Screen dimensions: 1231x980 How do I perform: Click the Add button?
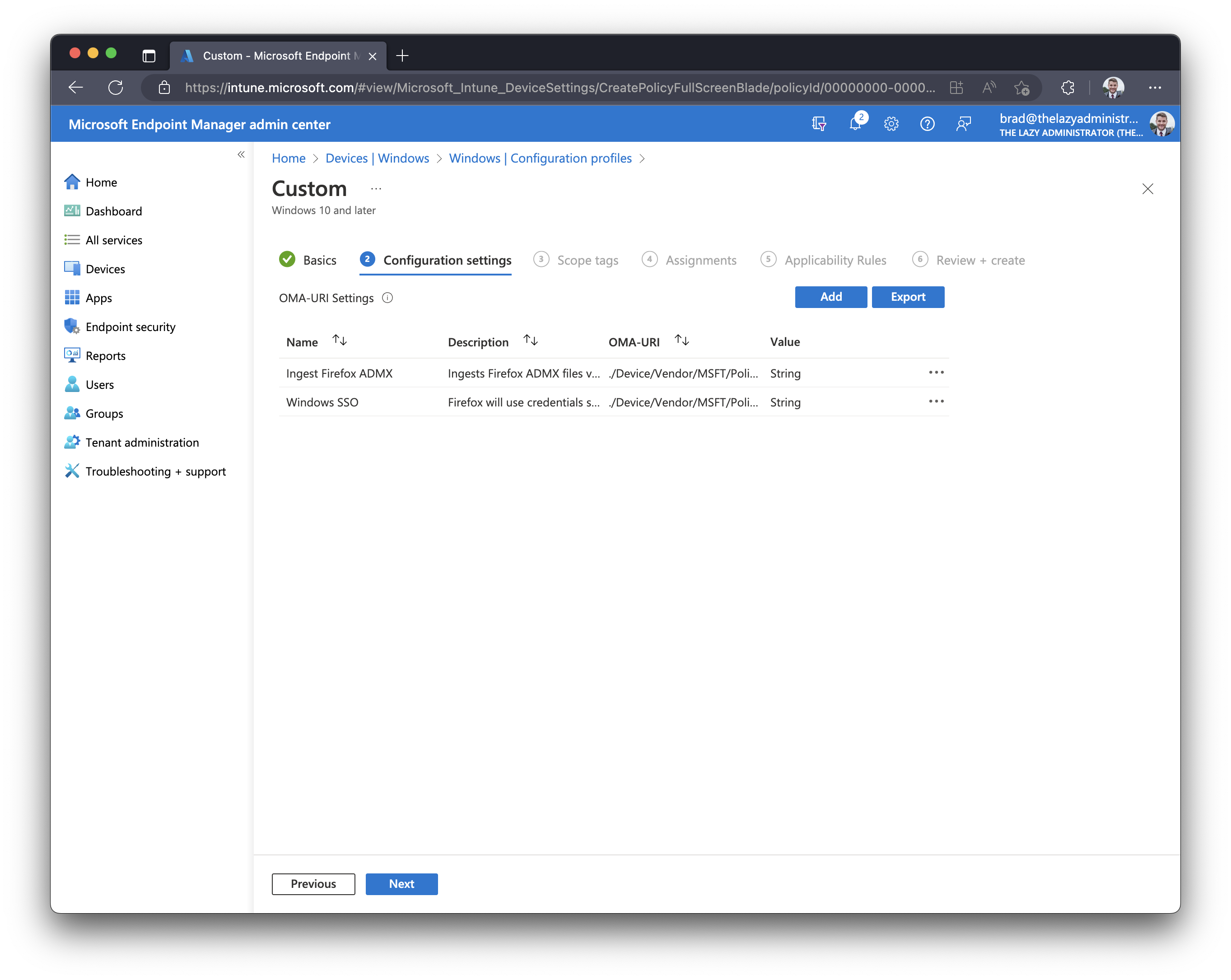(831, 297)
